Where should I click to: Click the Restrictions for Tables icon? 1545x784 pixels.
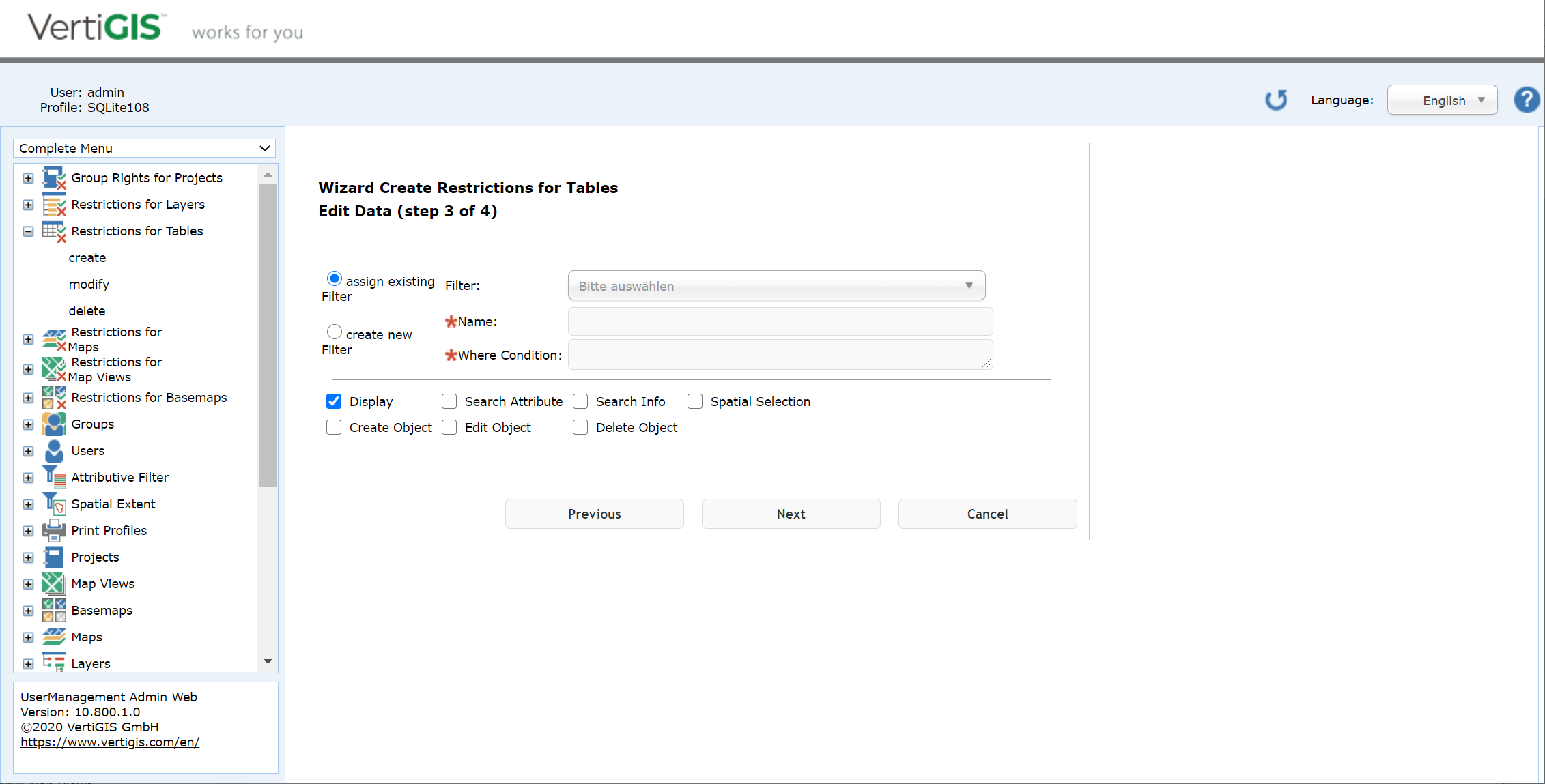[x=54, y=231]
